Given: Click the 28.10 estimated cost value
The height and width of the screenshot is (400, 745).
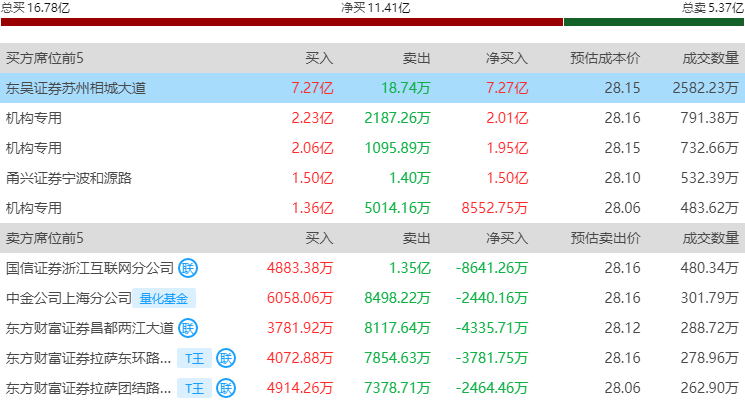Looking at the screenshot, I should pos(622,178).
